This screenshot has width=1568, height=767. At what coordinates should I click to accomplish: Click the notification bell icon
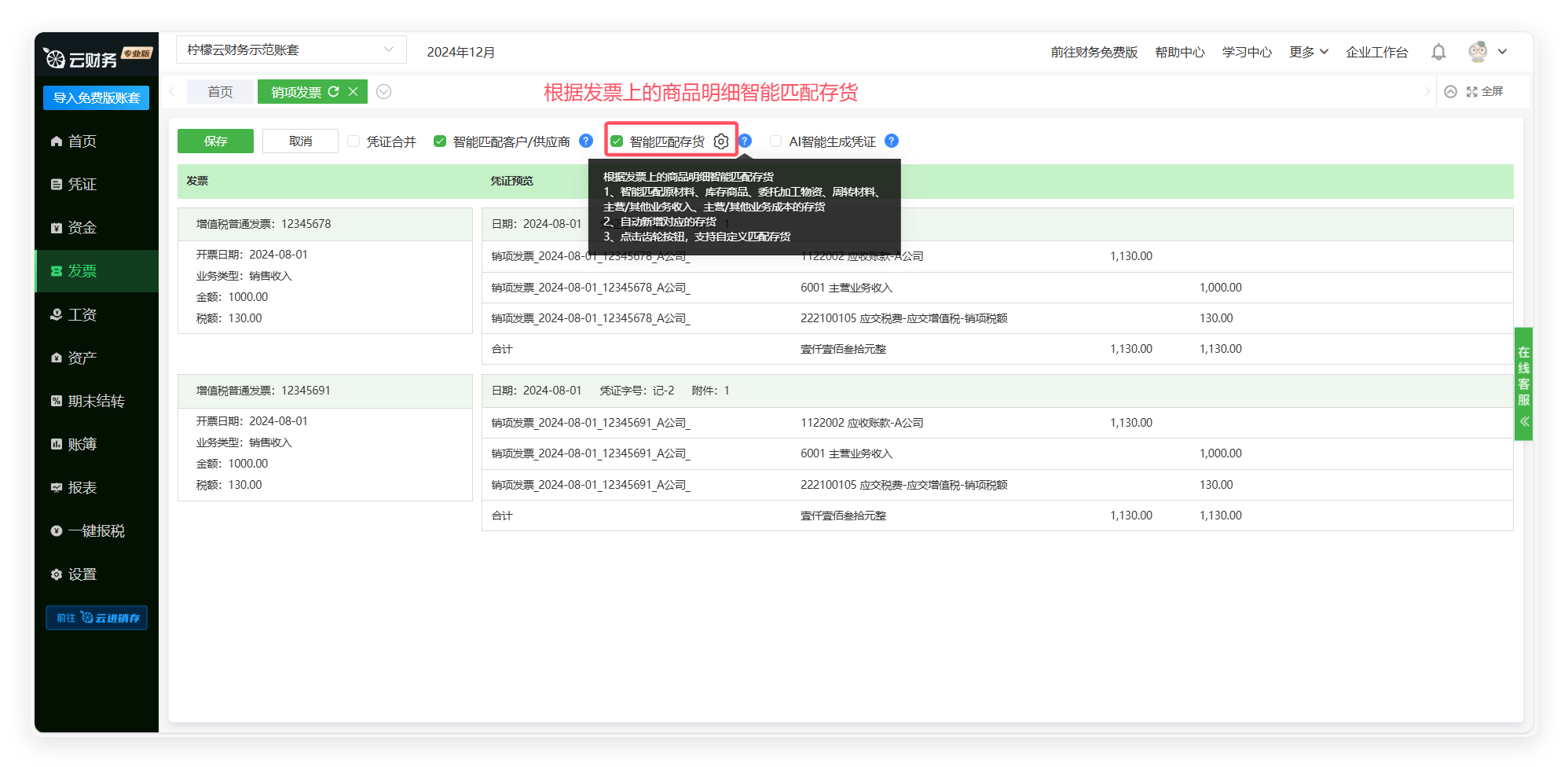click(1438, 52)
